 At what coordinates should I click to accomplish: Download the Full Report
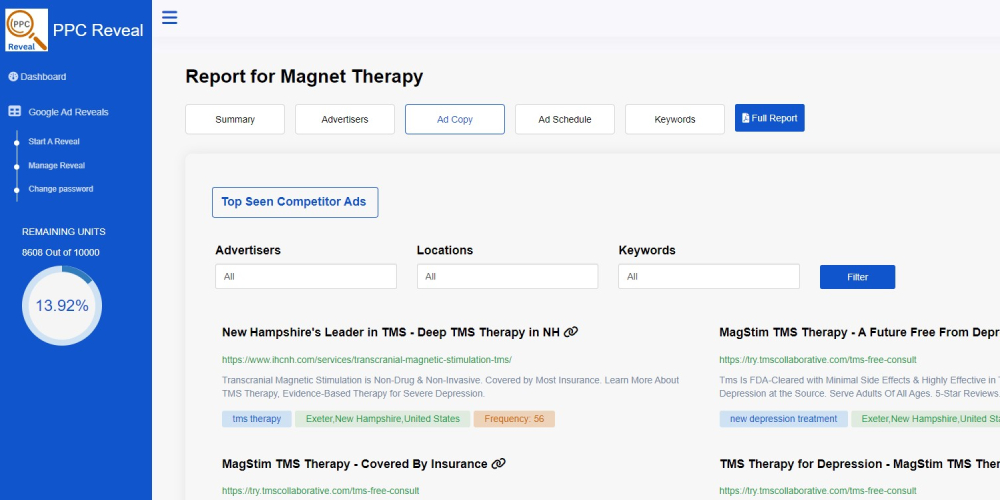point(769,118)
